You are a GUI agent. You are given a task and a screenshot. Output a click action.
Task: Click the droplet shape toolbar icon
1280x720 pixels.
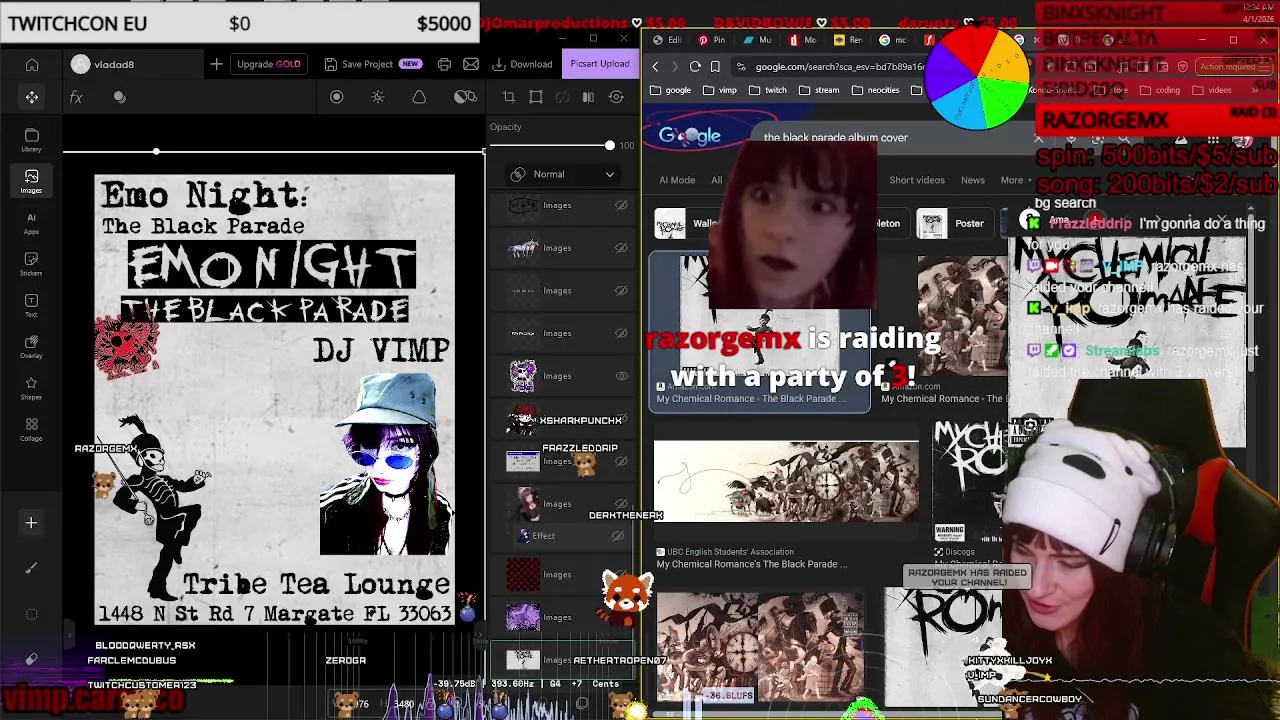[419, 97]
